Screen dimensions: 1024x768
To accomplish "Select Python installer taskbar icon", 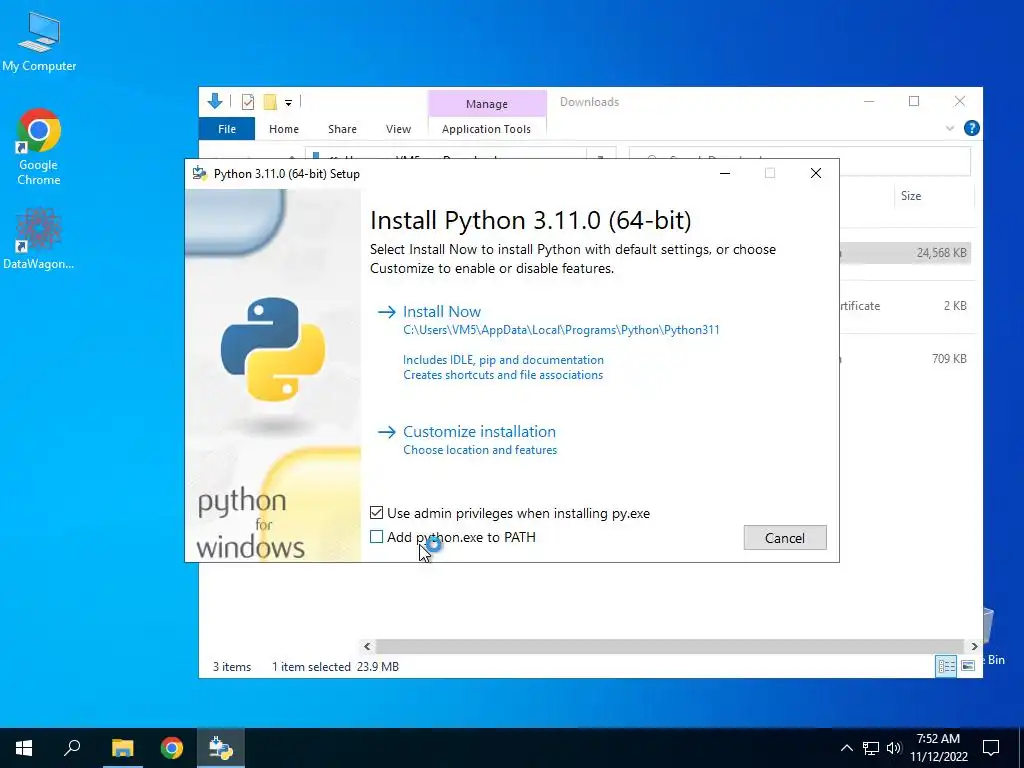I will point(221,748).
